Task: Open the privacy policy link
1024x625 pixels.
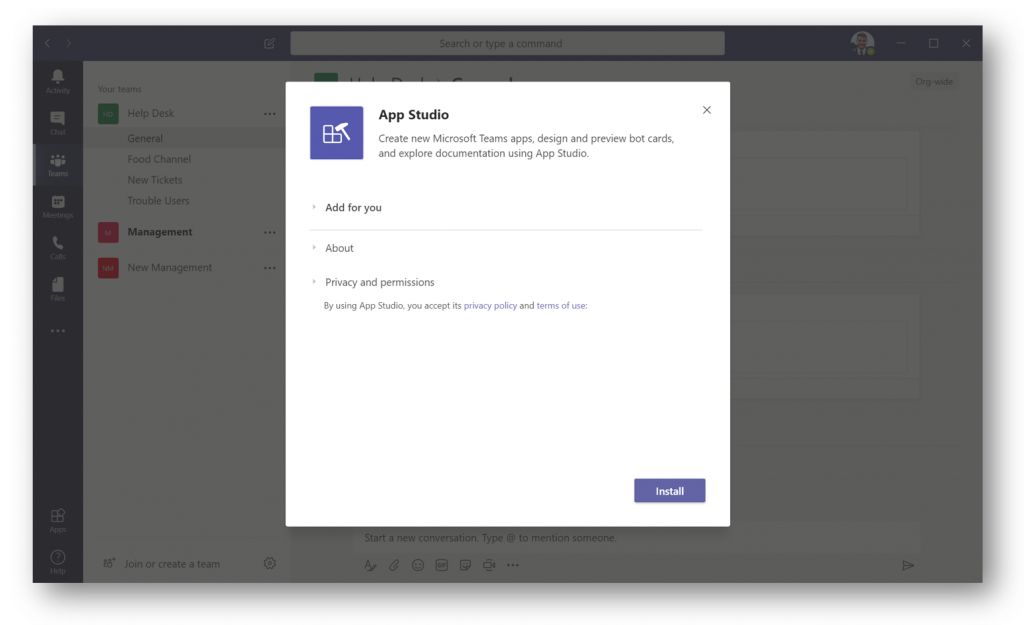Action: click(490, 306)
